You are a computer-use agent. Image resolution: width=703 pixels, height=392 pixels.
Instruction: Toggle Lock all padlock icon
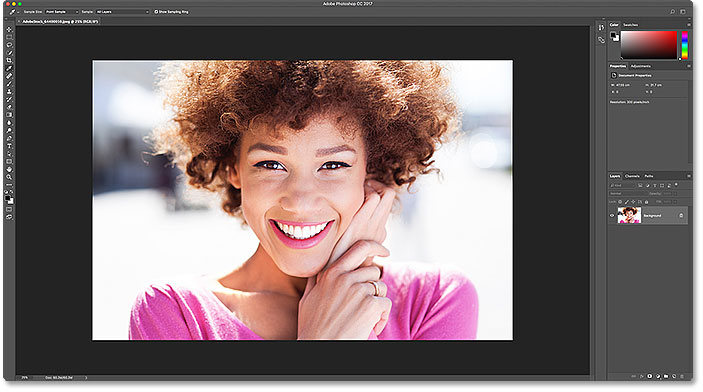click(x=647, y=202)
